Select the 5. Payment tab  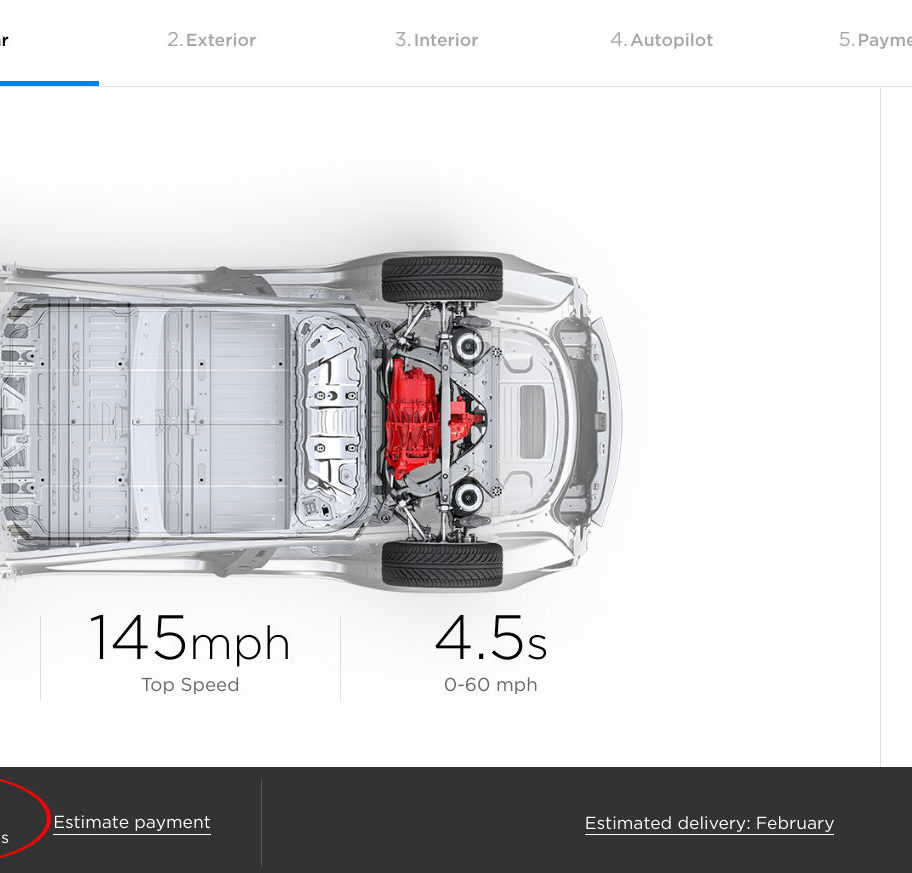click(875, 40)
